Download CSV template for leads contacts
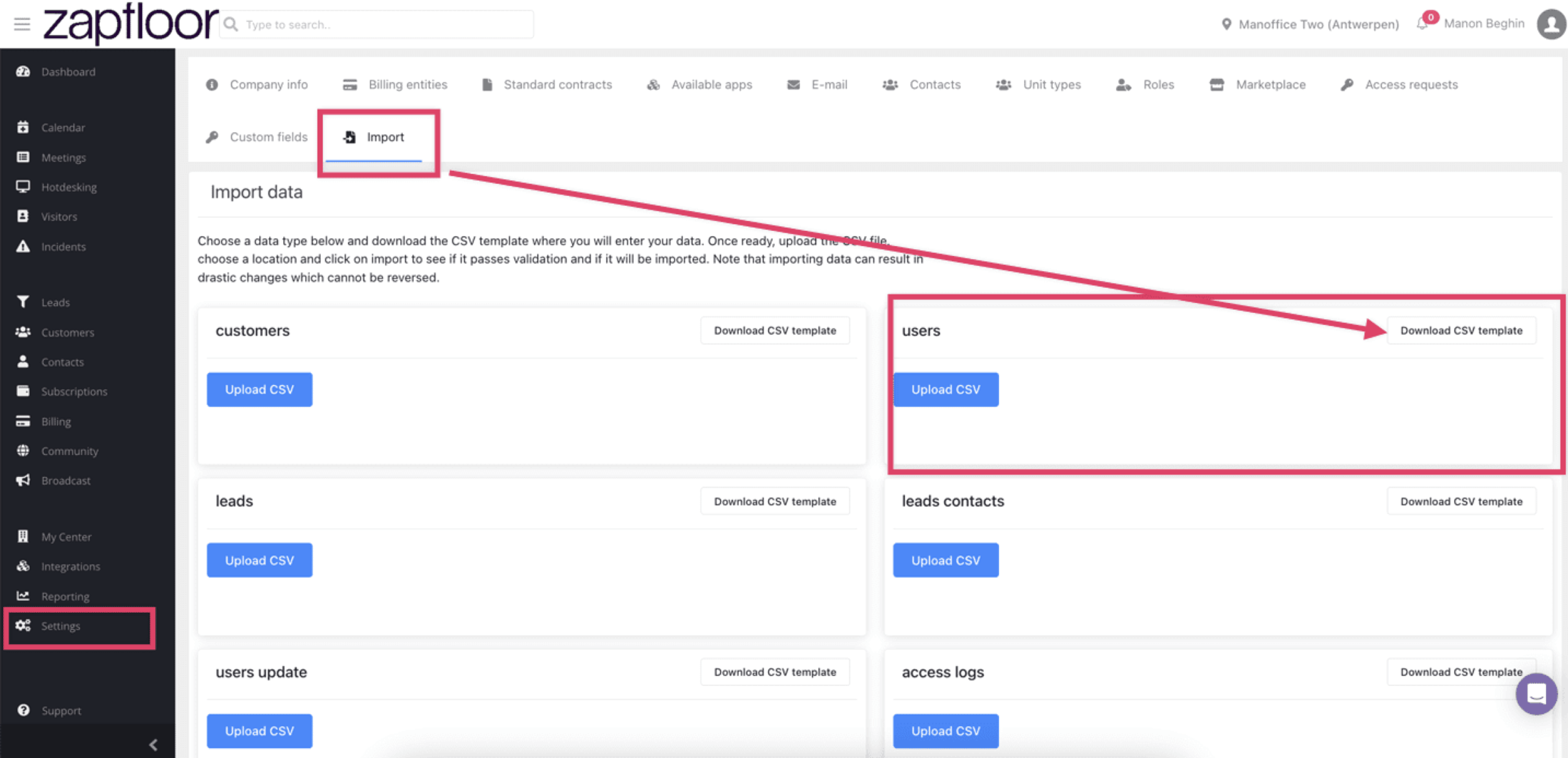 coord(1461,501)
